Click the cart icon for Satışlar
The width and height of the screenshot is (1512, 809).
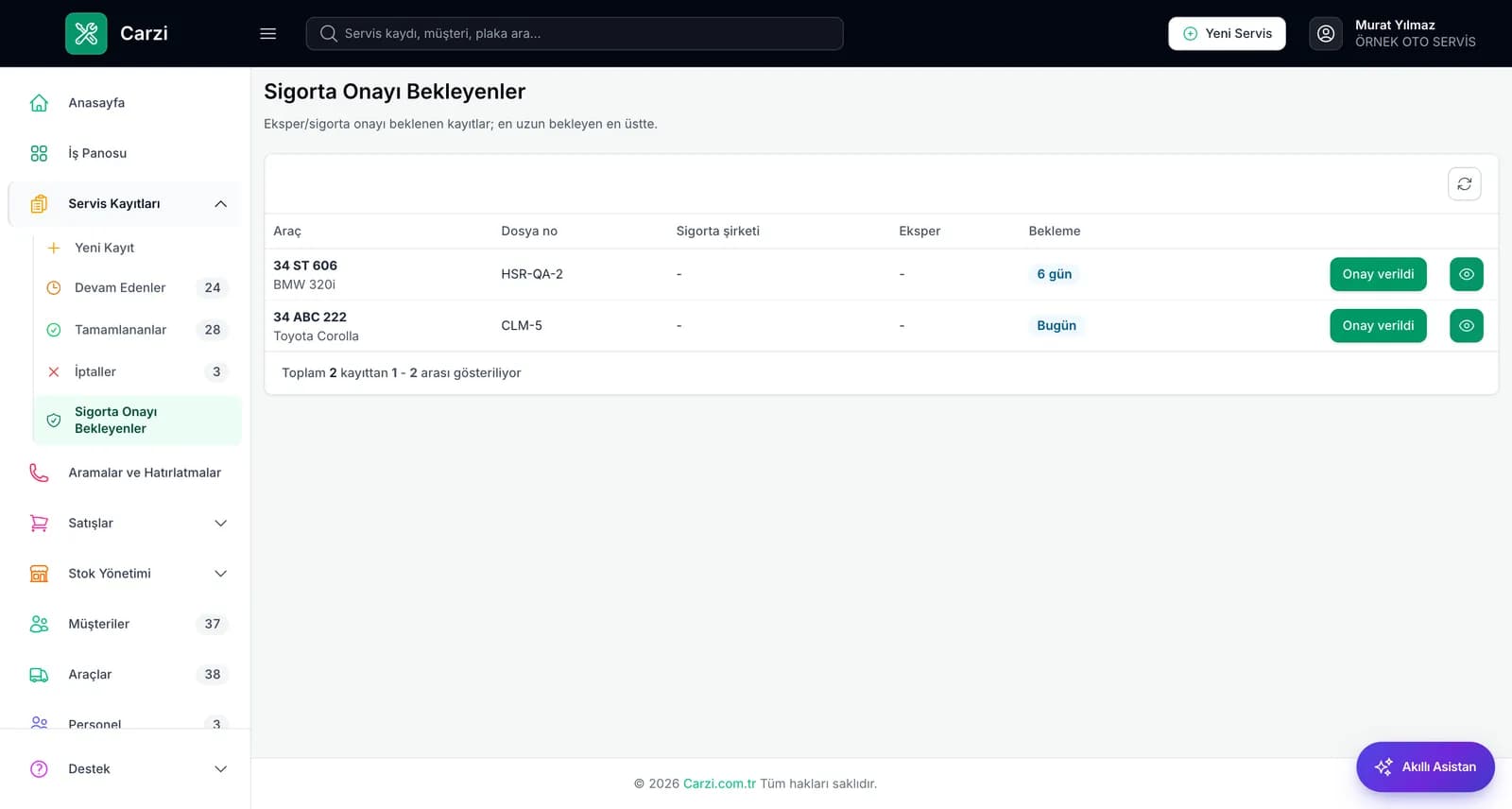[x=39, y=524]
